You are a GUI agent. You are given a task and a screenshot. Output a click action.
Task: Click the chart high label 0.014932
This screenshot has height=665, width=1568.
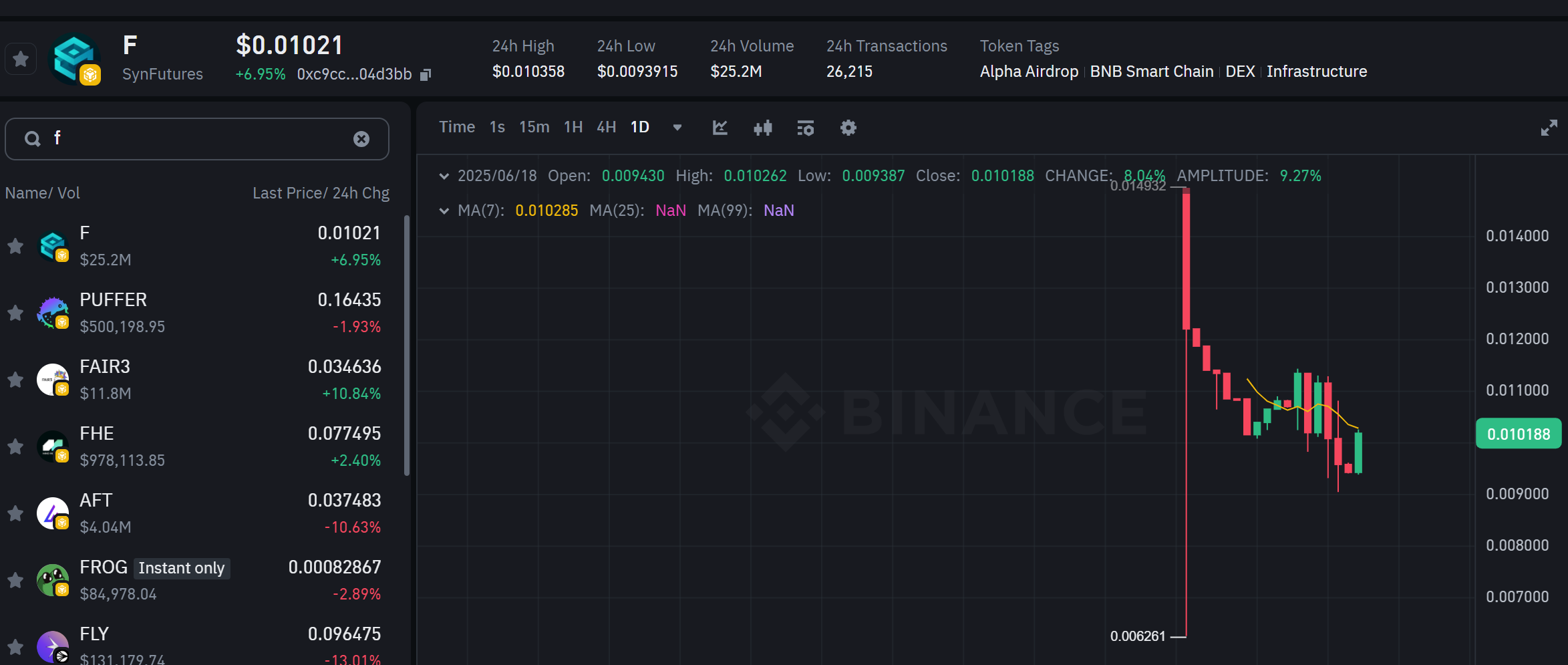click(1138, 186)
